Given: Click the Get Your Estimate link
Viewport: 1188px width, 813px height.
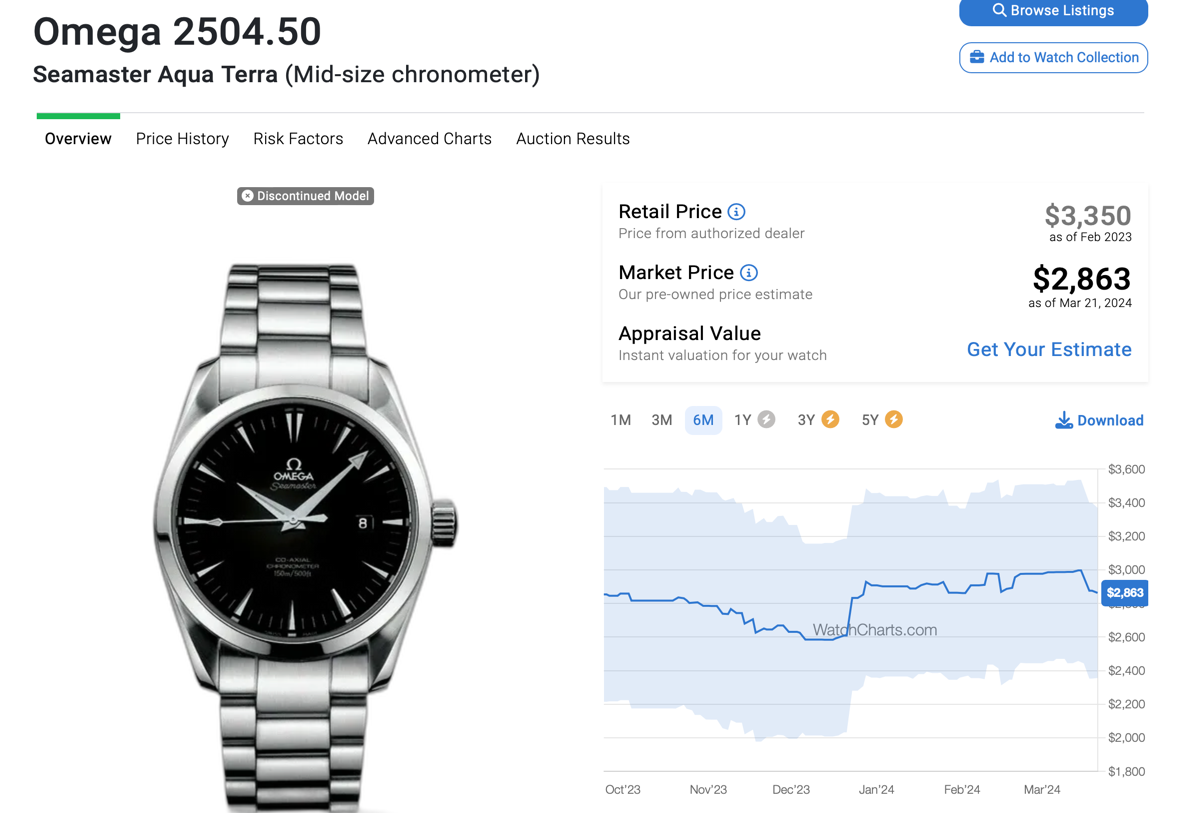Looking at the screenshot, I should (x=1049, y=350).
